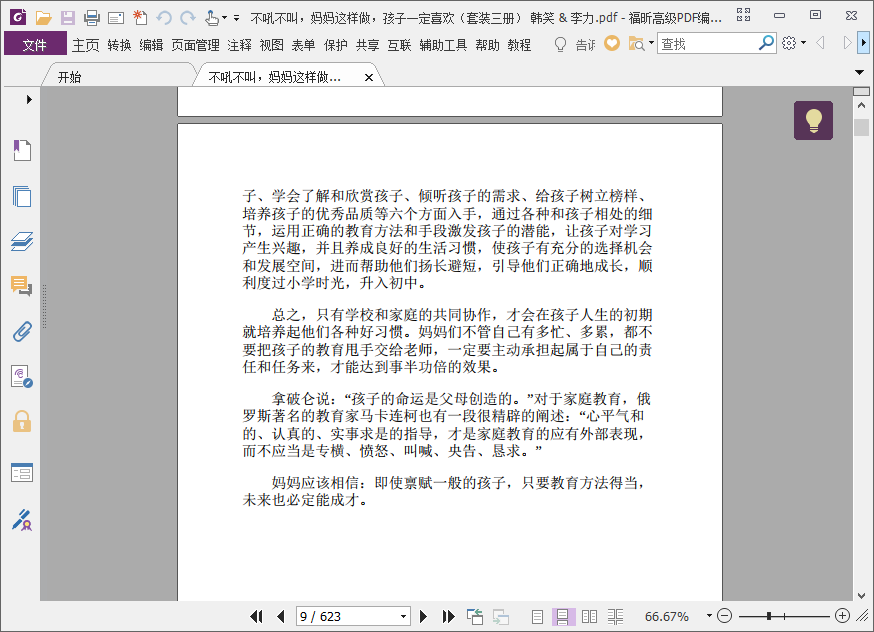Redo the last undone action

[188, 18]
